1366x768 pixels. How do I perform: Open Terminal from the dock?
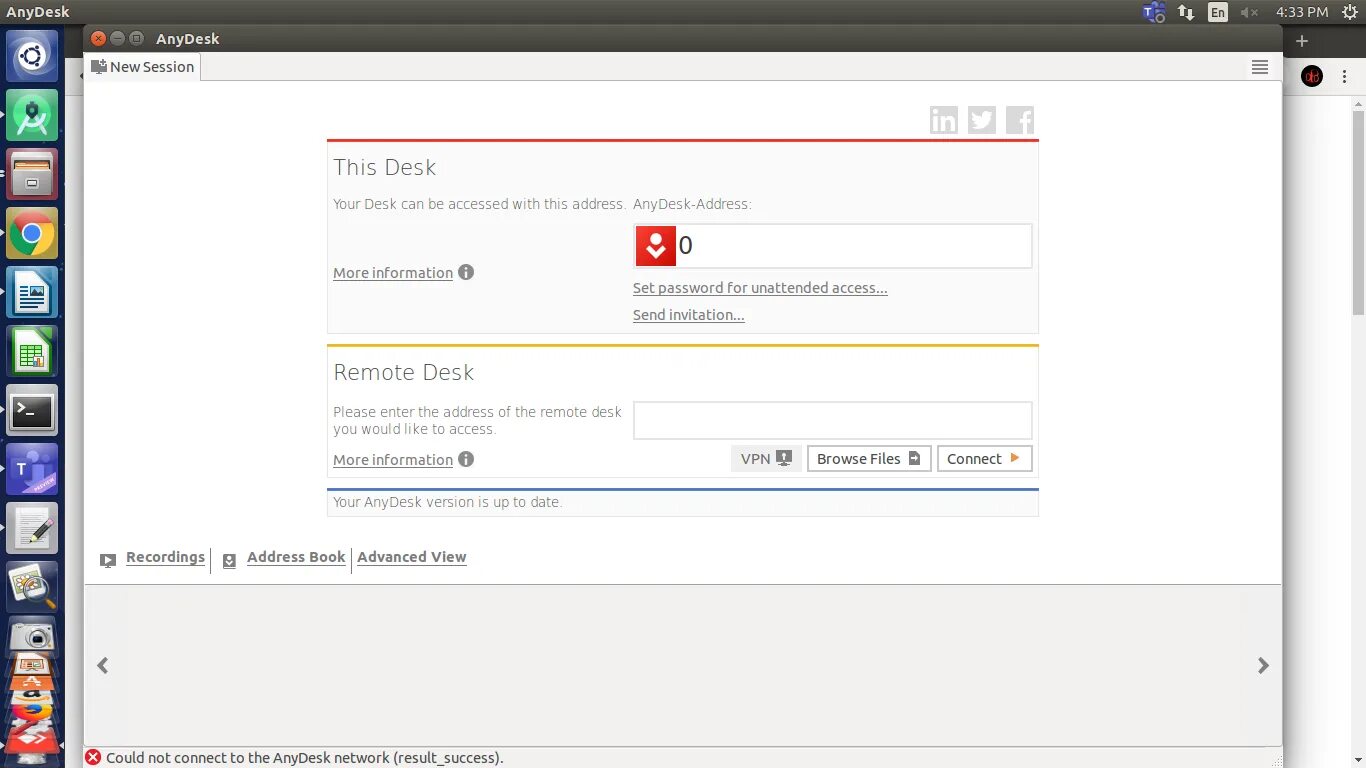click(32, 410)
